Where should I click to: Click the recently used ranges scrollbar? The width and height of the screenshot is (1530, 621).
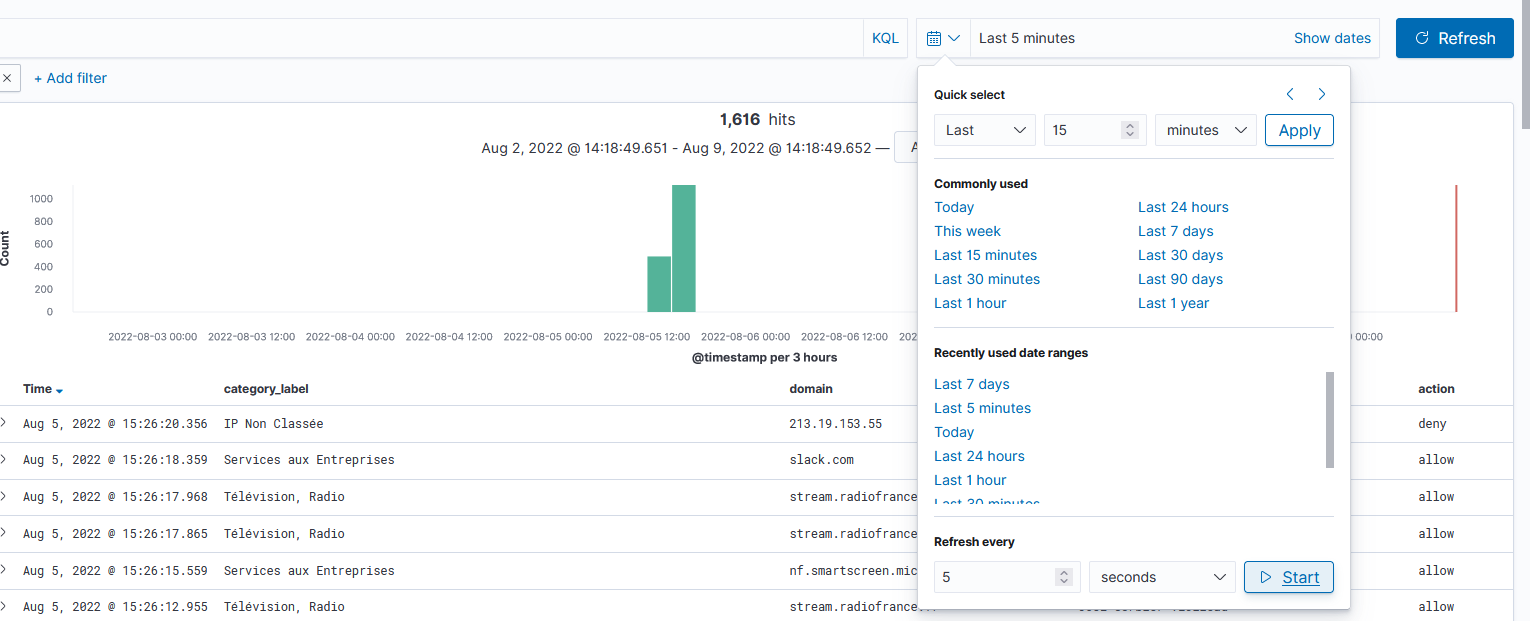tap(1329, 420)
